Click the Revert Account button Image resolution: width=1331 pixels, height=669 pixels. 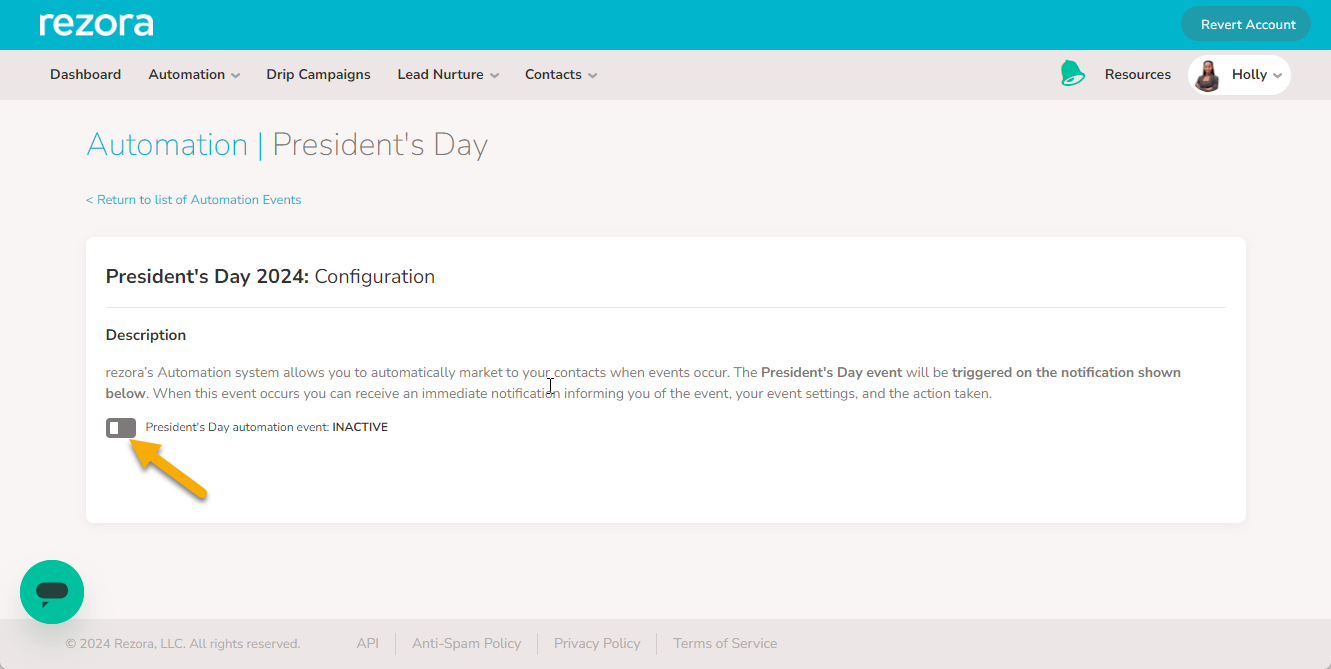[1247, 25]
